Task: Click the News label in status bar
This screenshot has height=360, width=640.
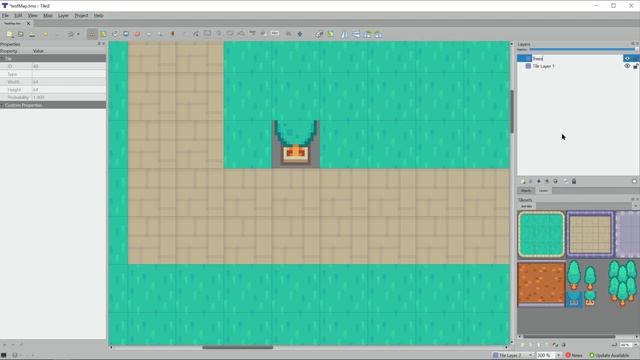Action: click(x=577, y=355)
